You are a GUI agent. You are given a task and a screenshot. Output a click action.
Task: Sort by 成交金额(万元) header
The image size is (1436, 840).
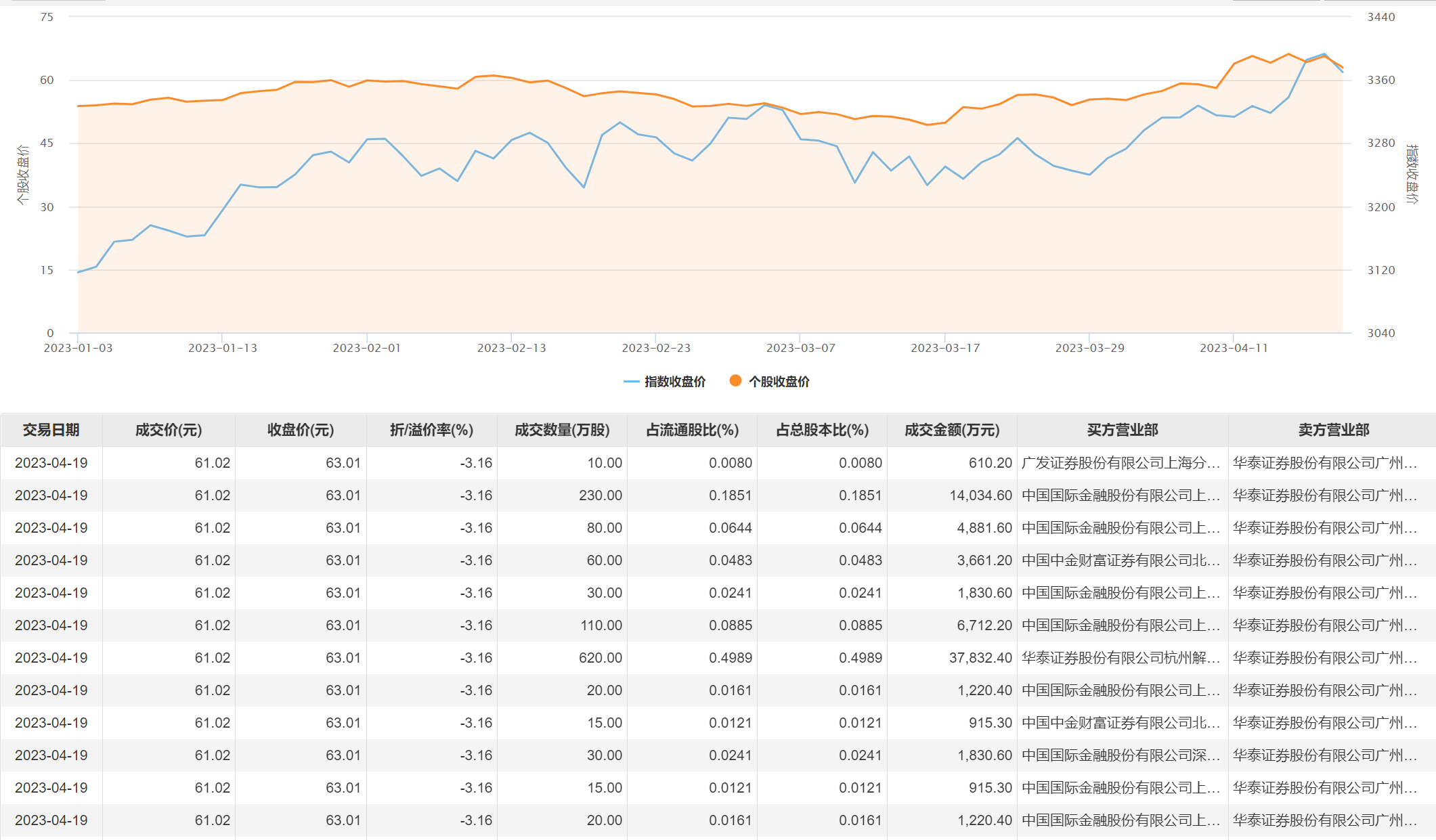coord(952,430)
